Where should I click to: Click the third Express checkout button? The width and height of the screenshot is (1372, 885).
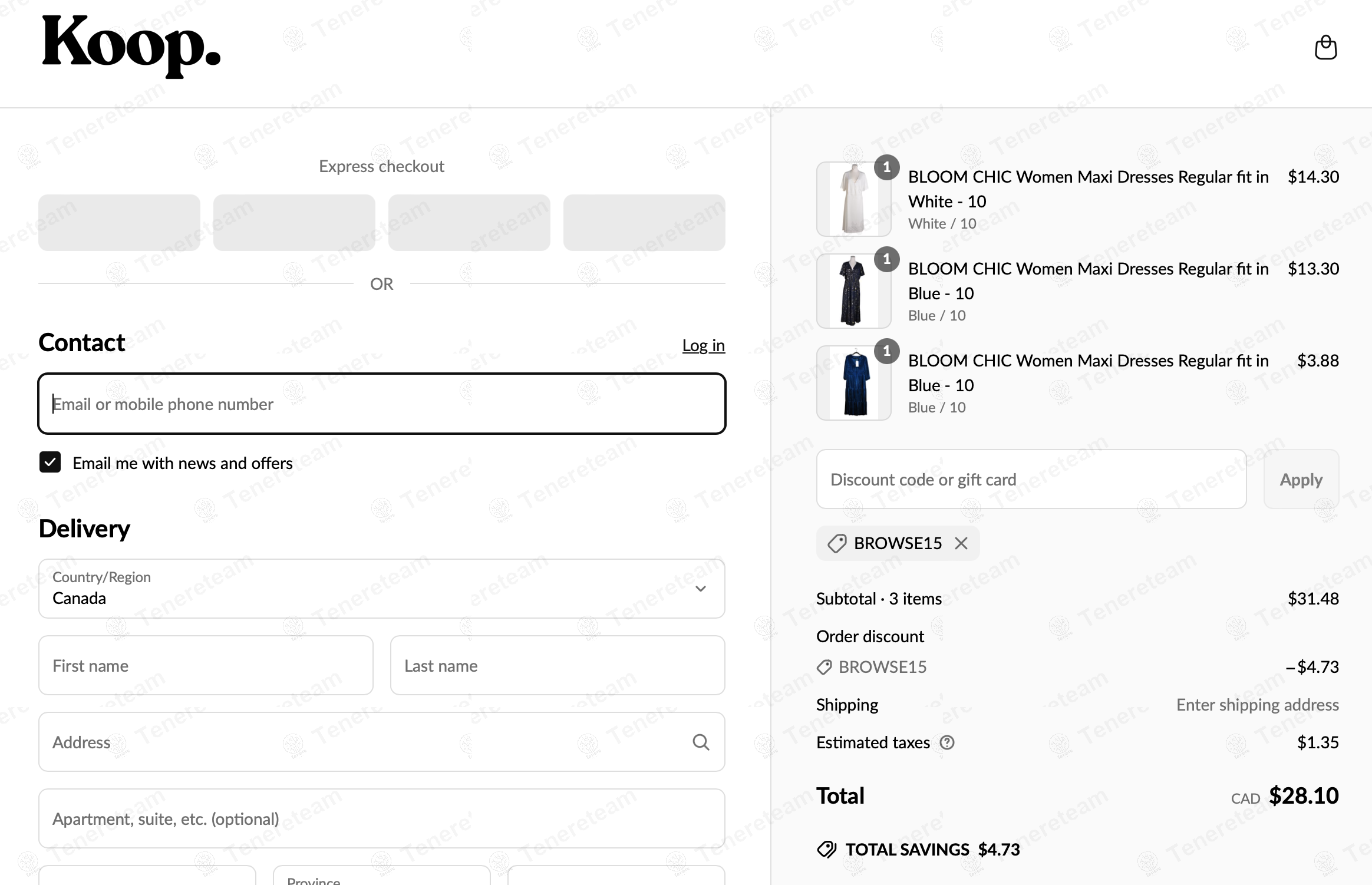[469, 223]
